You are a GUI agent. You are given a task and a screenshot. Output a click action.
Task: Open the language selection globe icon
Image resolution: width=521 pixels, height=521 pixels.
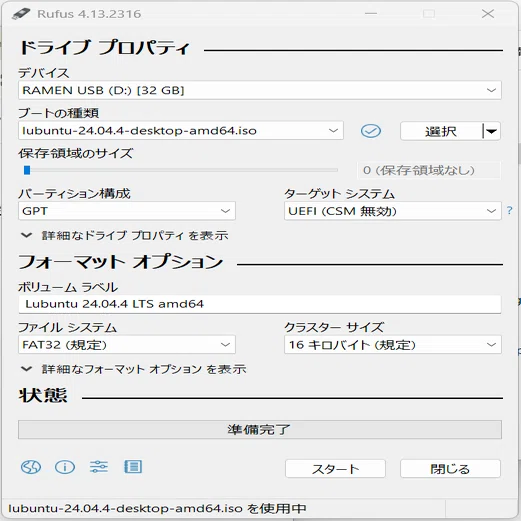[31, 467]
